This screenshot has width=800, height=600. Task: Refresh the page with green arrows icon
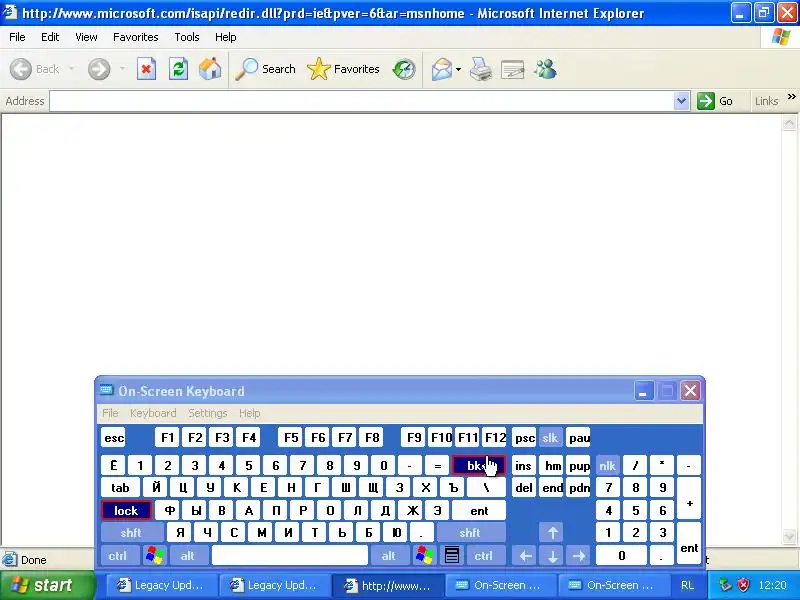(179, 69)
